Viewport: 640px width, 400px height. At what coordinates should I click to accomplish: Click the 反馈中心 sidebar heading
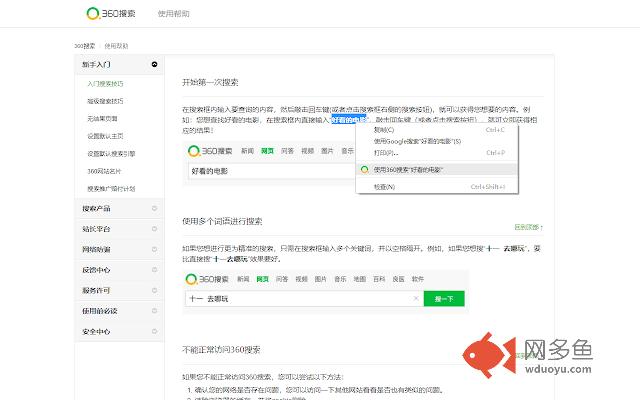tap(96, 270)
